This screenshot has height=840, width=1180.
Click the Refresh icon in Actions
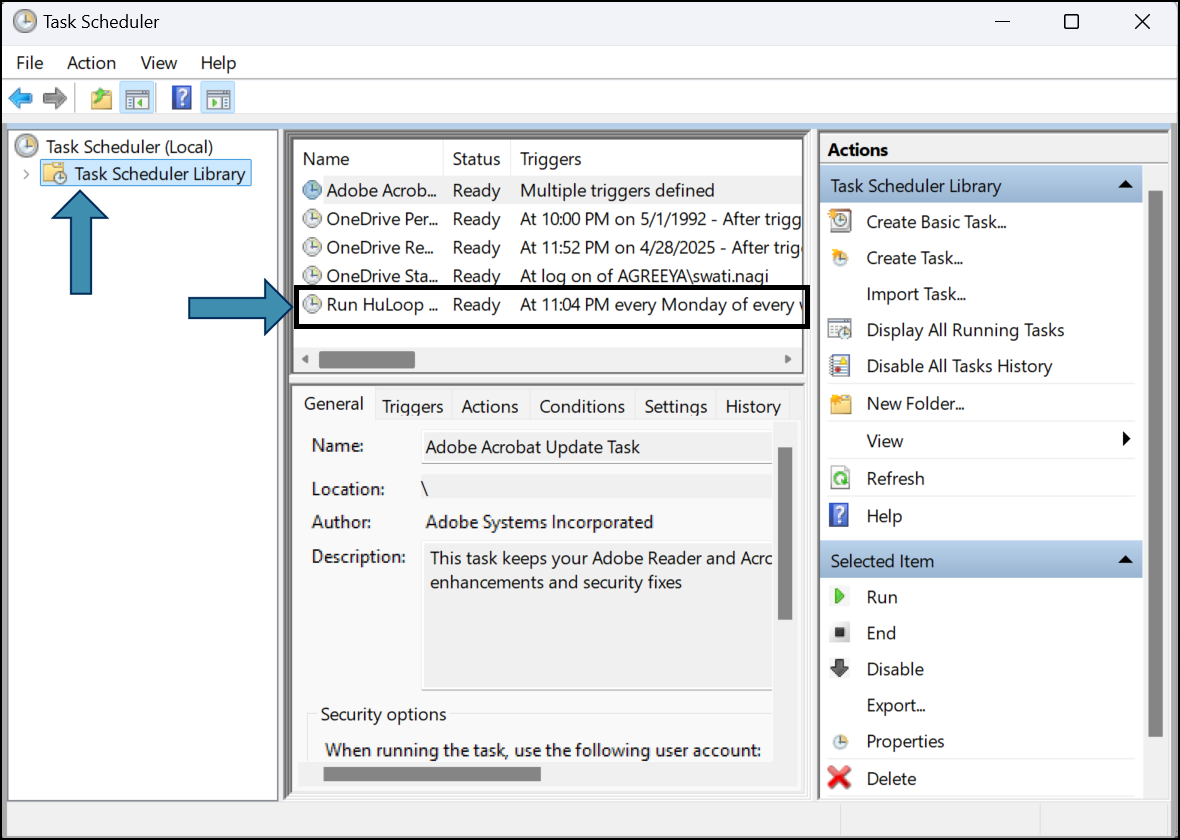coord(840,478)
